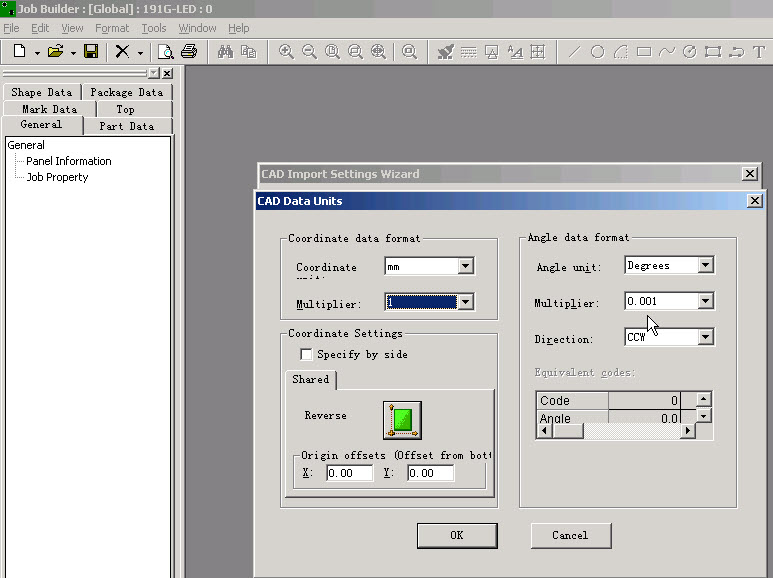Select the Circle drawing tool
773x578 pixels.
click(x=597, y=51)
